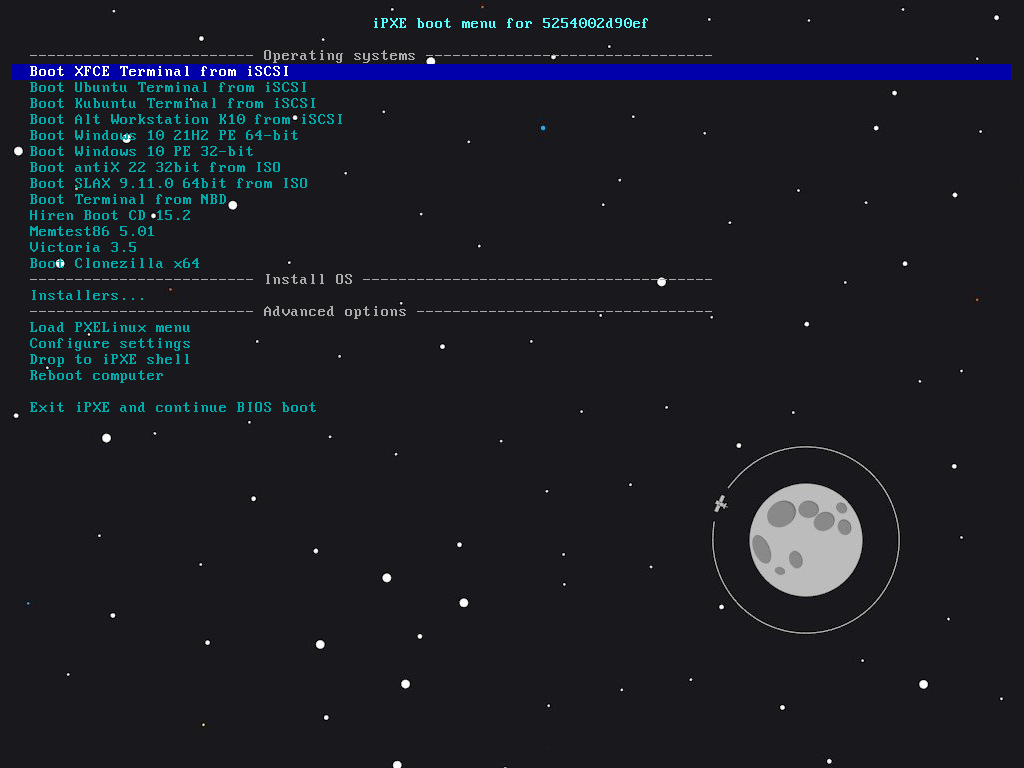Choose Boot Clonezilla x64 entry
This screenshot has height=768, width=1024.
tap(115, 264)
